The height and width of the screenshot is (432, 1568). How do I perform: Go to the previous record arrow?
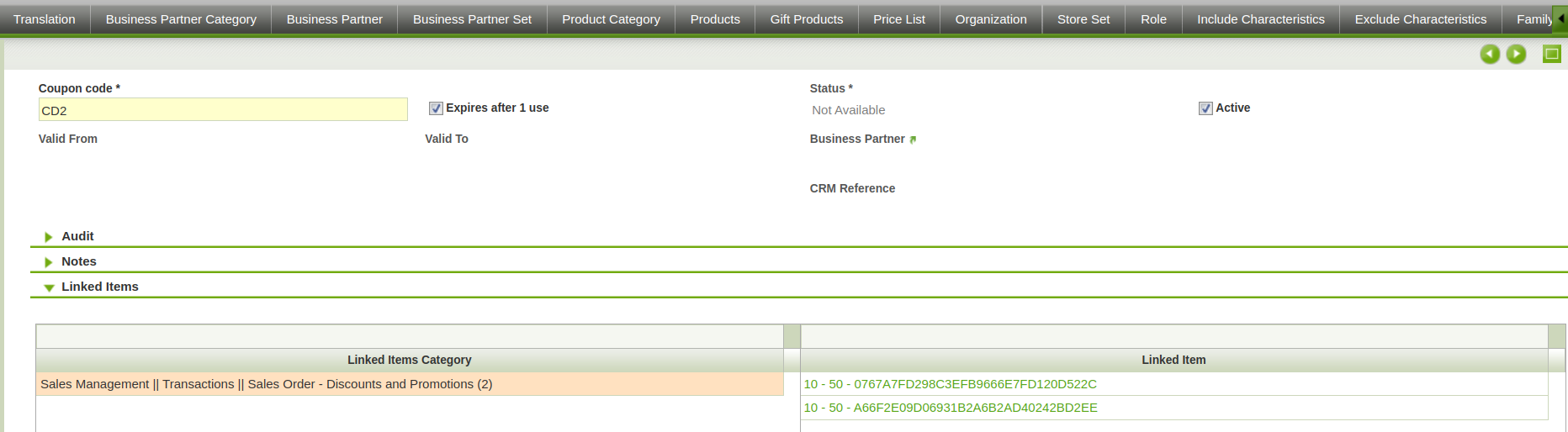pyautogui.click(x=1490, y=55)
